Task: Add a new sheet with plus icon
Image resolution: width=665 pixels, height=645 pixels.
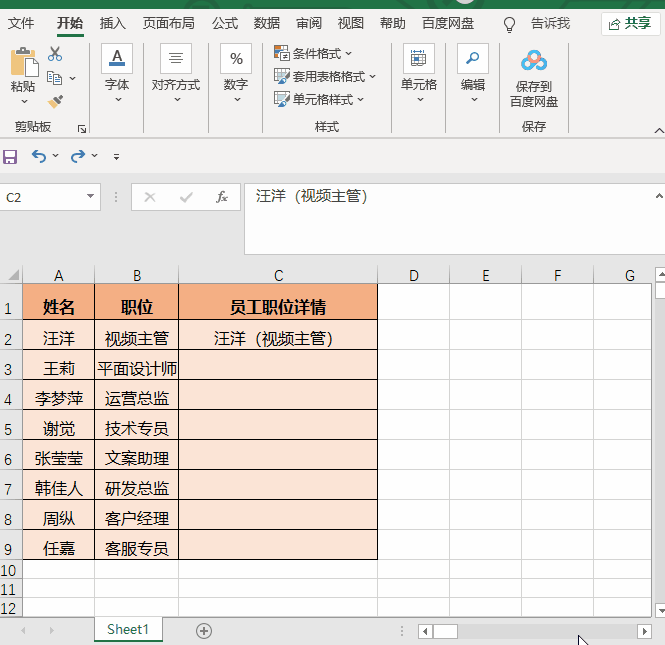Action: pos(204,631)
